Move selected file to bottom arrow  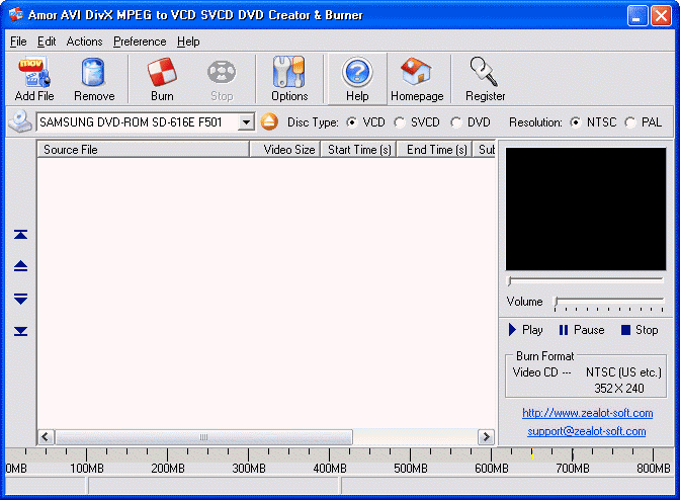click(20, 331)
